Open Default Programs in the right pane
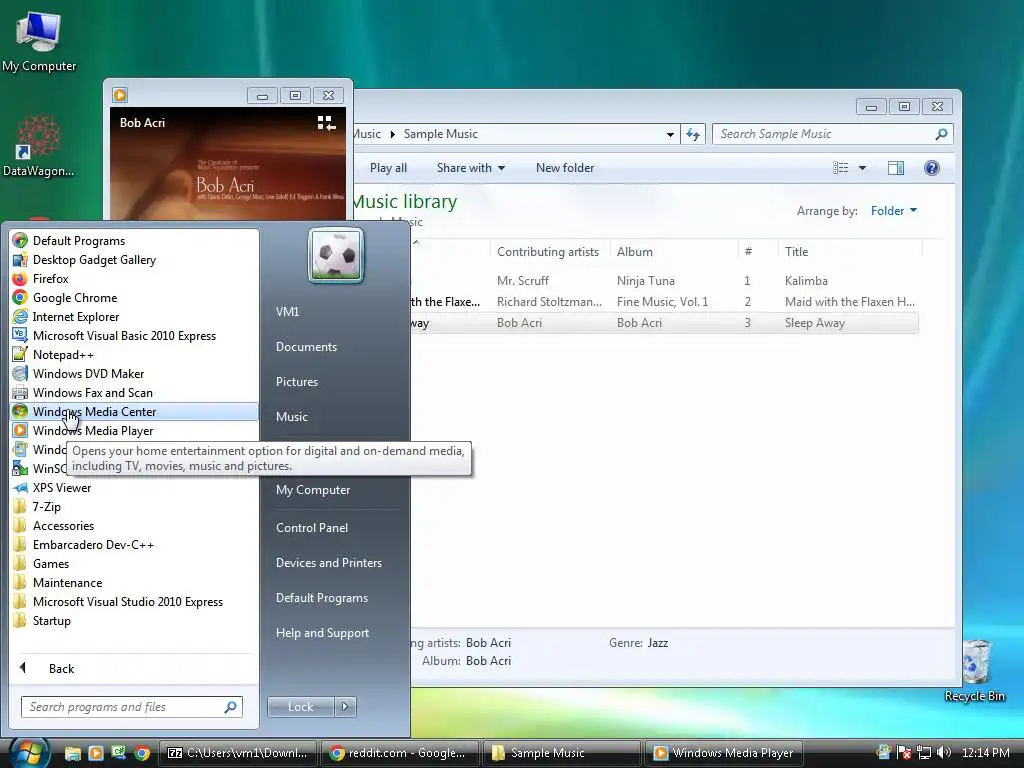The height and width of the screenshot is (768, 1024). click(321, 598)
